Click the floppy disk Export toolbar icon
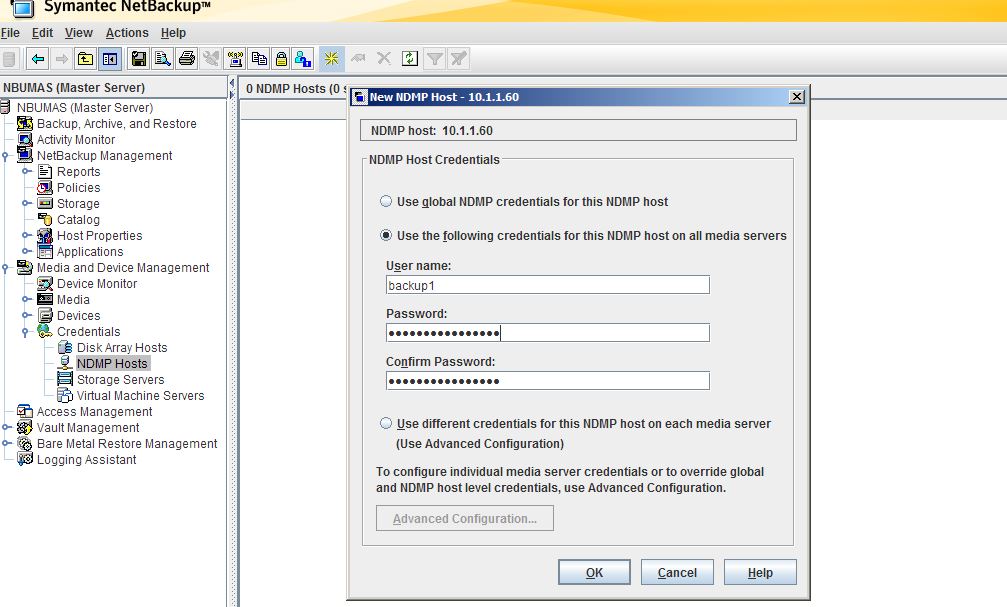The height and width of the screenshot is (607, 1007). tap(137, 58)
